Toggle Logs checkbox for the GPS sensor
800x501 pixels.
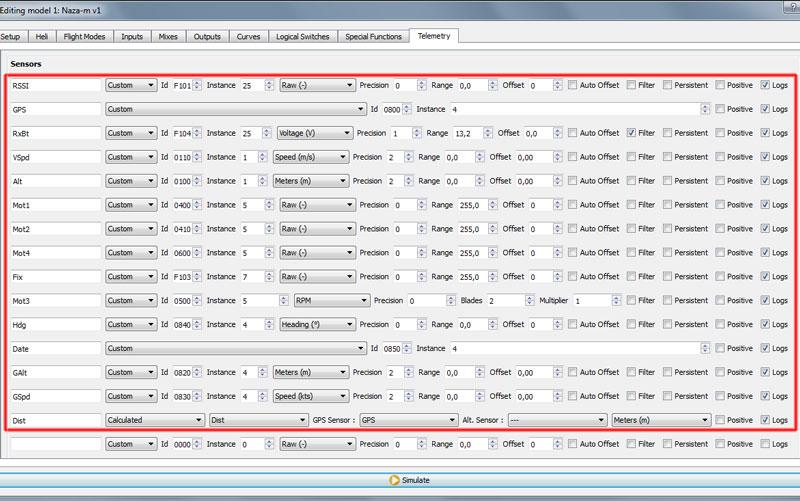[x=766, y=109]
